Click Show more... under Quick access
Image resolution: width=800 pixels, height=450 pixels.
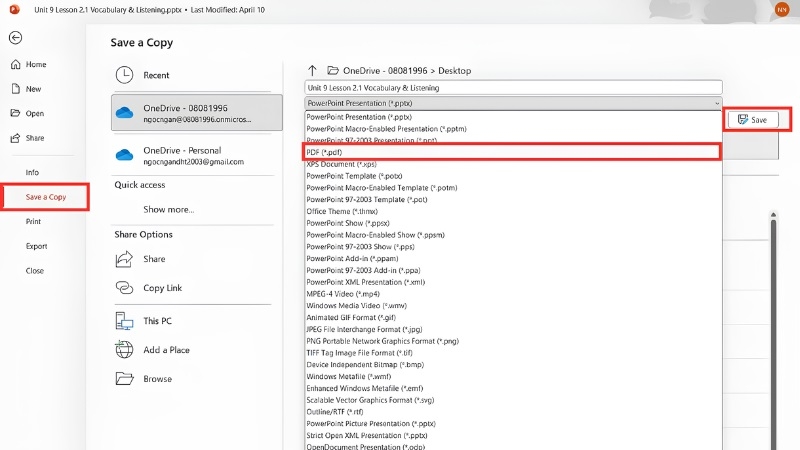point(168,209)
